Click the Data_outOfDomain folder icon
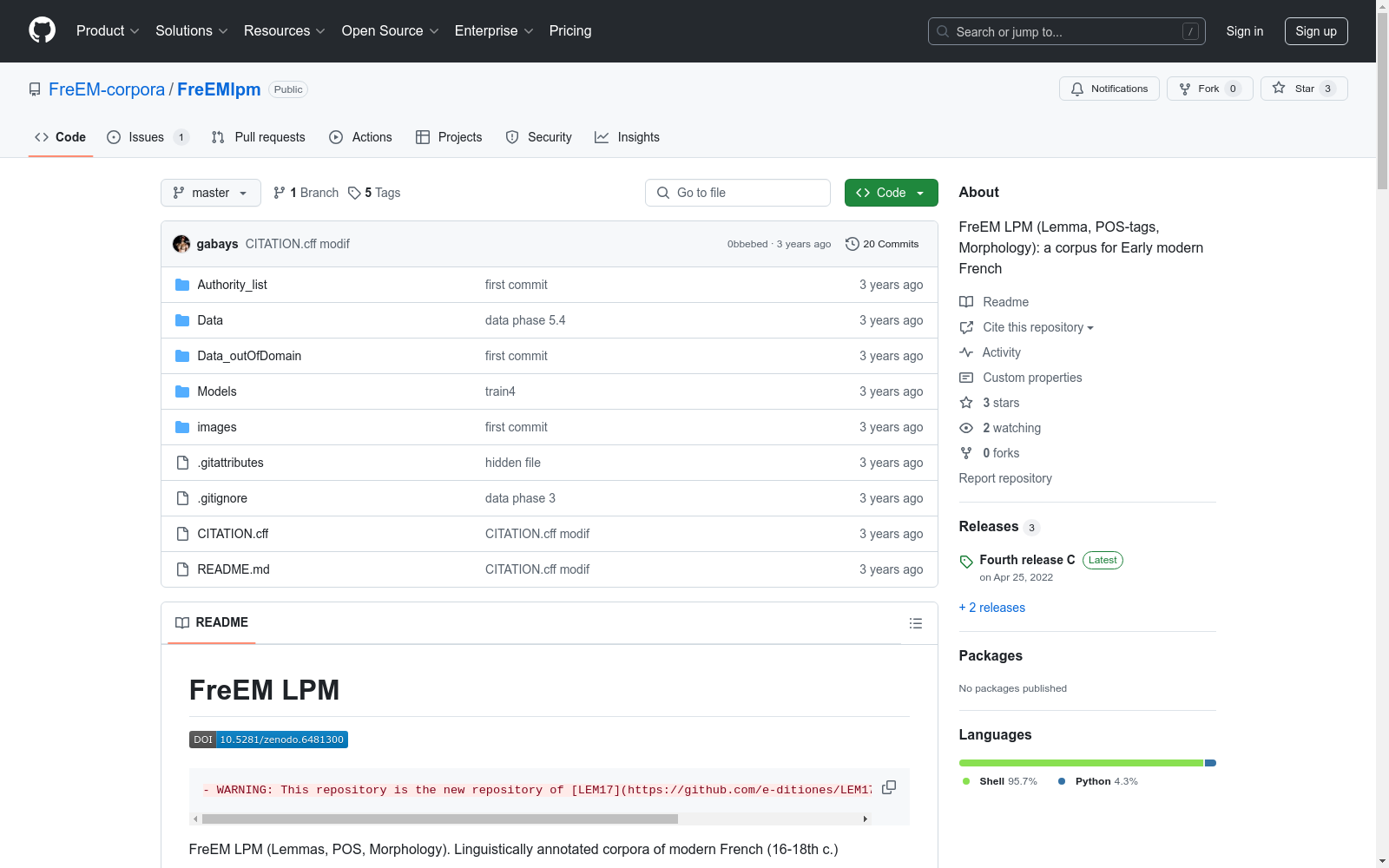 [182, 356]
